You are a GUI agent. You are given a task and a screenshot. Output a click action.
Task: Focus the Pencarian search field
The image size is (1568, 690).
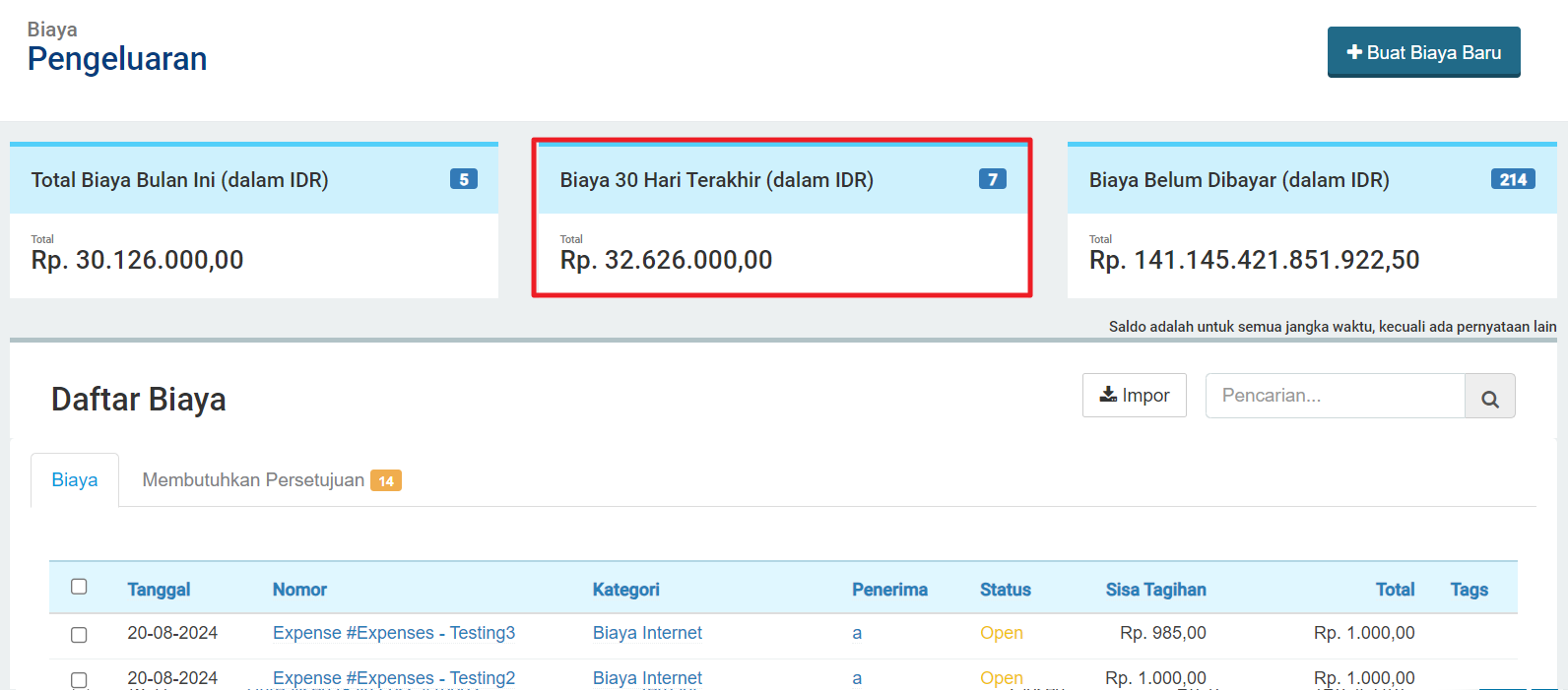1336,396
